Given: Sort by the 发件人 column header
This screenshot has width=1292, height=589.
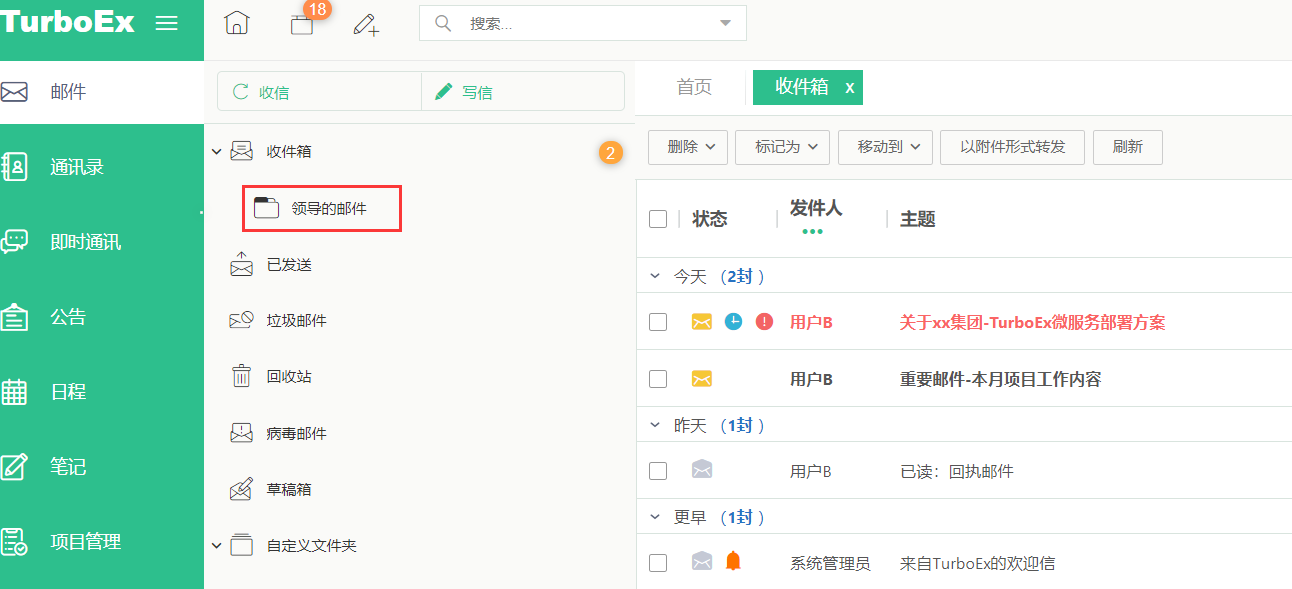Looking at the screenshot, I should (x=816, y=208).
